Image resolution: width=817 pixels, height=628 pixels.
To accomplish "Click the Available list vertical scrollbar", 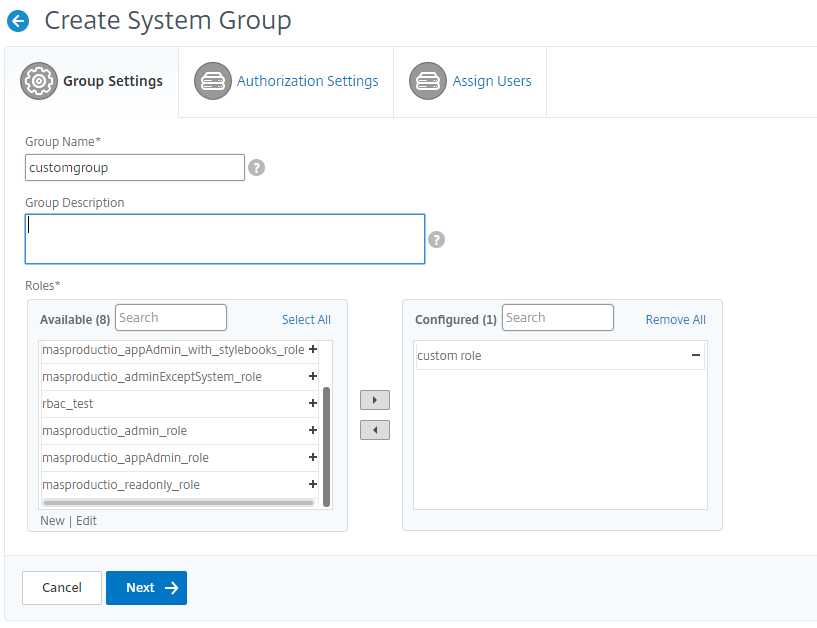I will coord(327,447).
